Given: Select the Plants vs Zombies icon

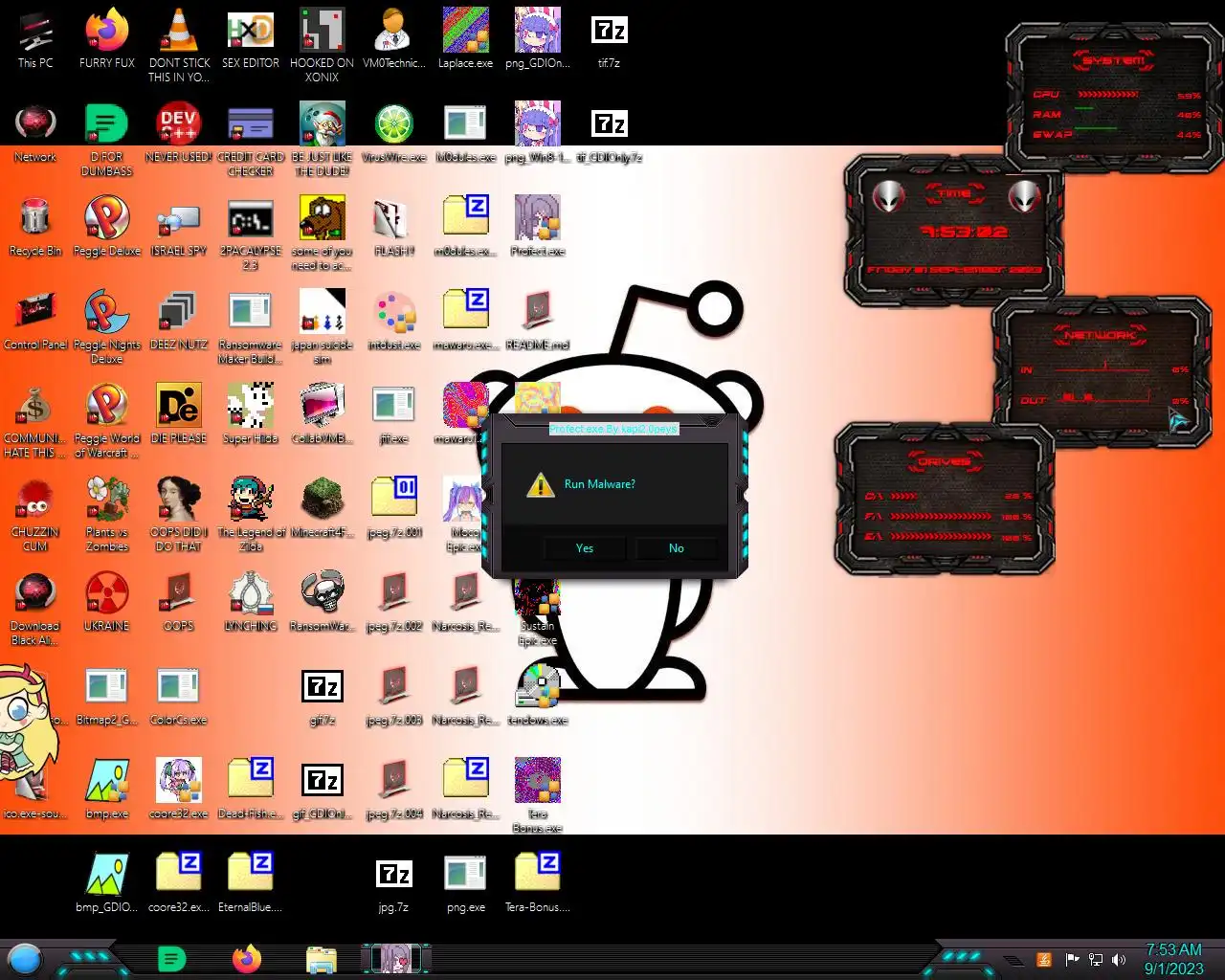Looking at the screenshot, I should 107,515.
